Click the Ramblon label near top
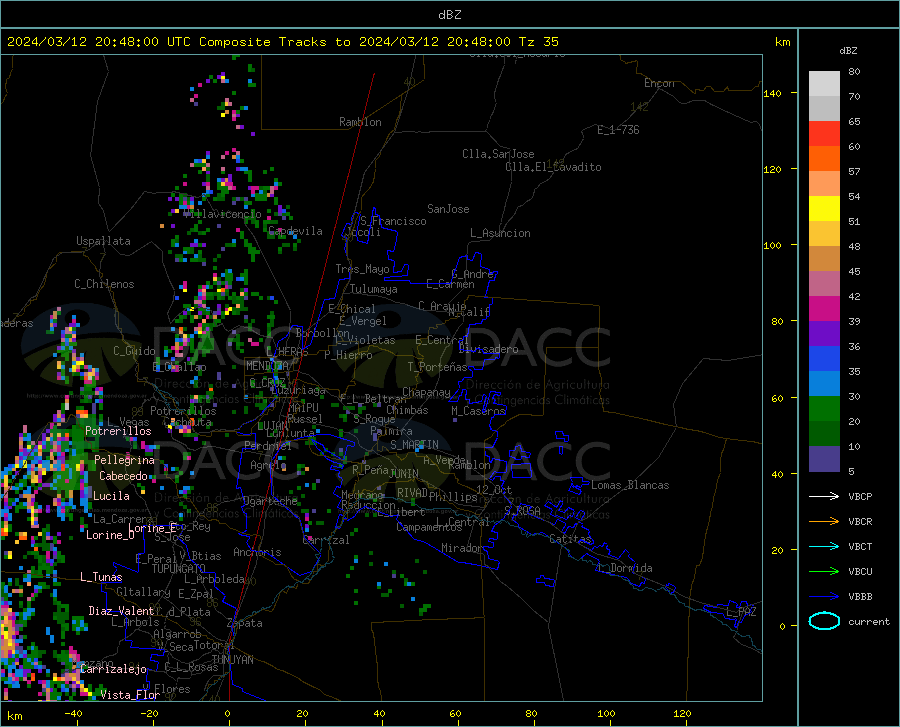The image size is (900, 727). (360, 122)
